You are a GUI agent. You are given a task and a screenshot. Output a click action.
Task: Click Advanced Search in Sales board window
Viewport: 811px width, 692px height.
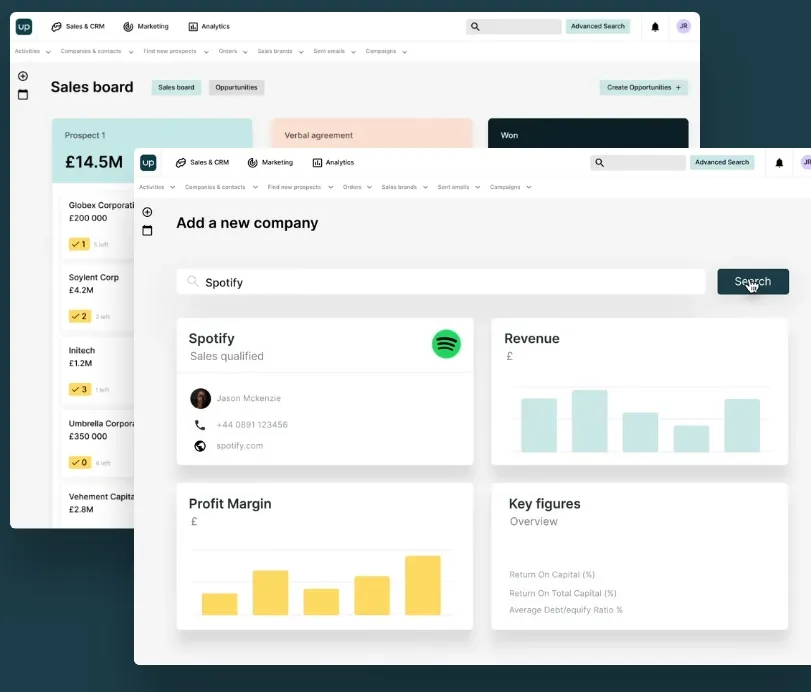[x=598, y=26]
